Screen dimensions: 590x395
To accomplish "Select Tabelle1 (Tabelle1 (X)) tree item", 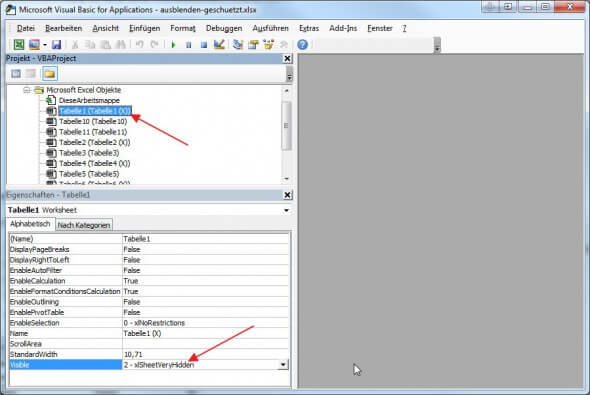I will (x=95, y=111).
